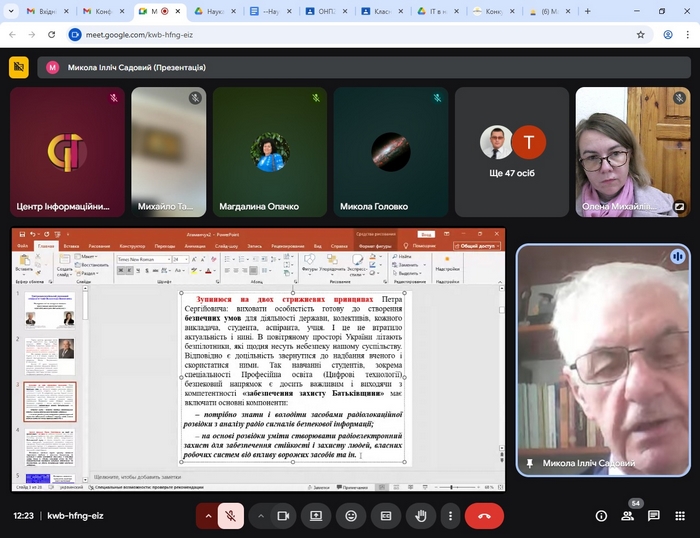Open more options three-dot menu
Image resolution: width=700 pixels, height=538 pixels.
449,516
